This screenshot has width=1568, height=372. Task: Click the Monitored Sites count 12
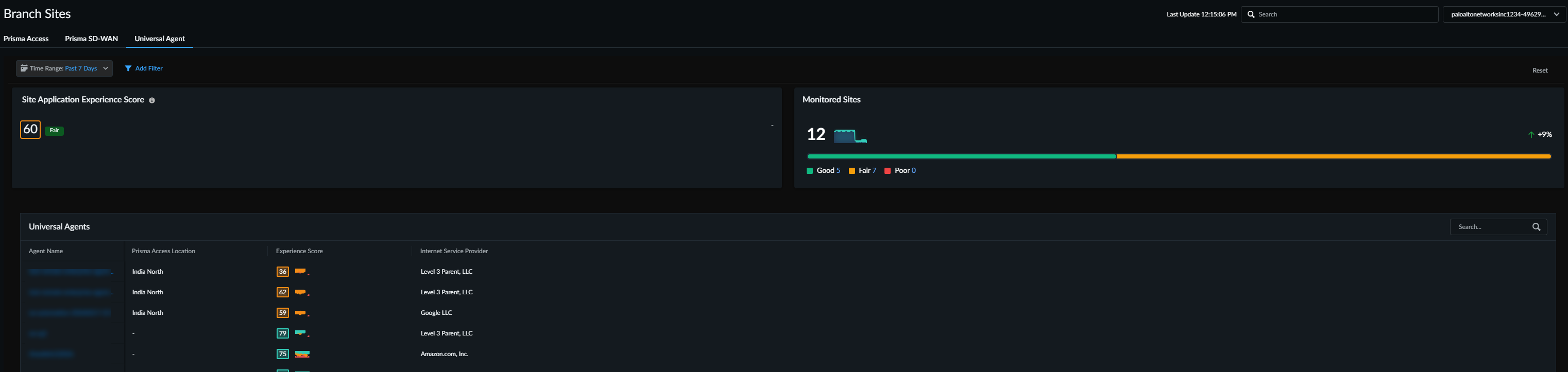[x=815, y=134]
